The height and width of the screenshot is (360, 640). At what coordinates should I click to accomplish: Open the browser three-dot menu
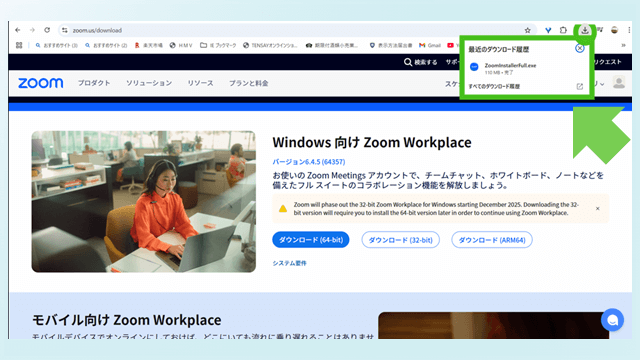point(629,30)
